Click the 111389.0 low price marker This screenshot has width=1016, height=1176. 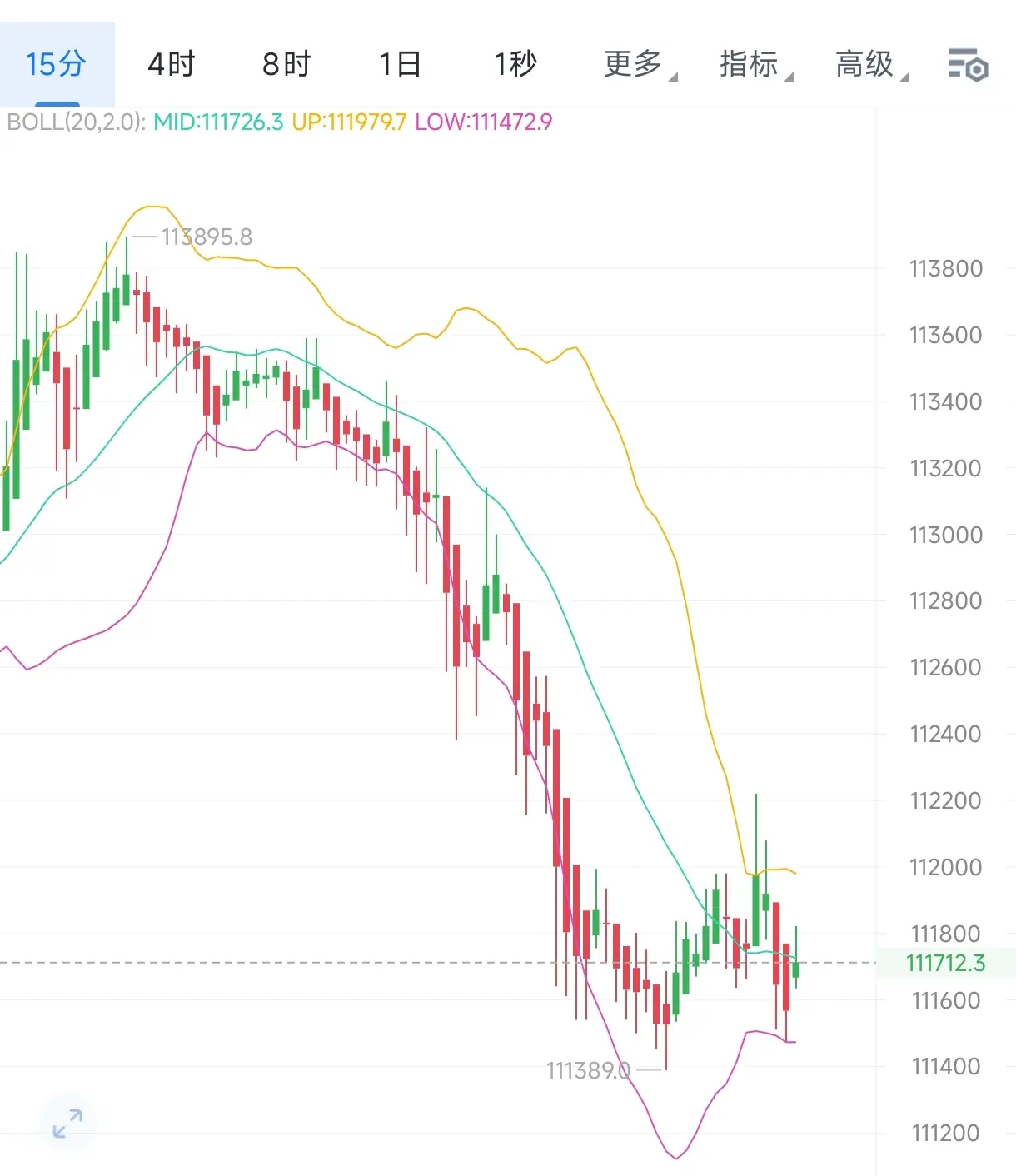pos(588,1070)
